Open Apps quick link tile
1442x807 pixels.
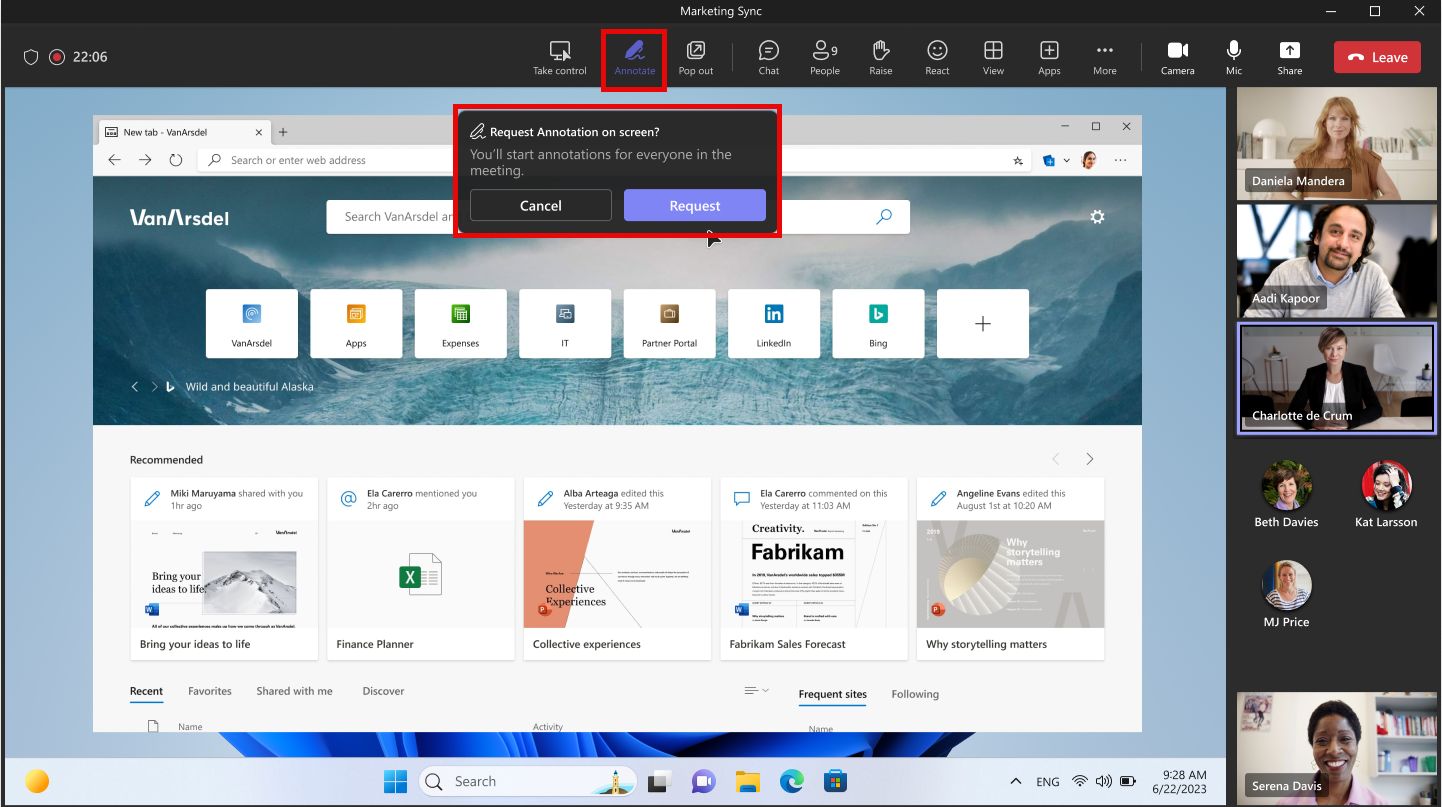(x=356, y=323)
